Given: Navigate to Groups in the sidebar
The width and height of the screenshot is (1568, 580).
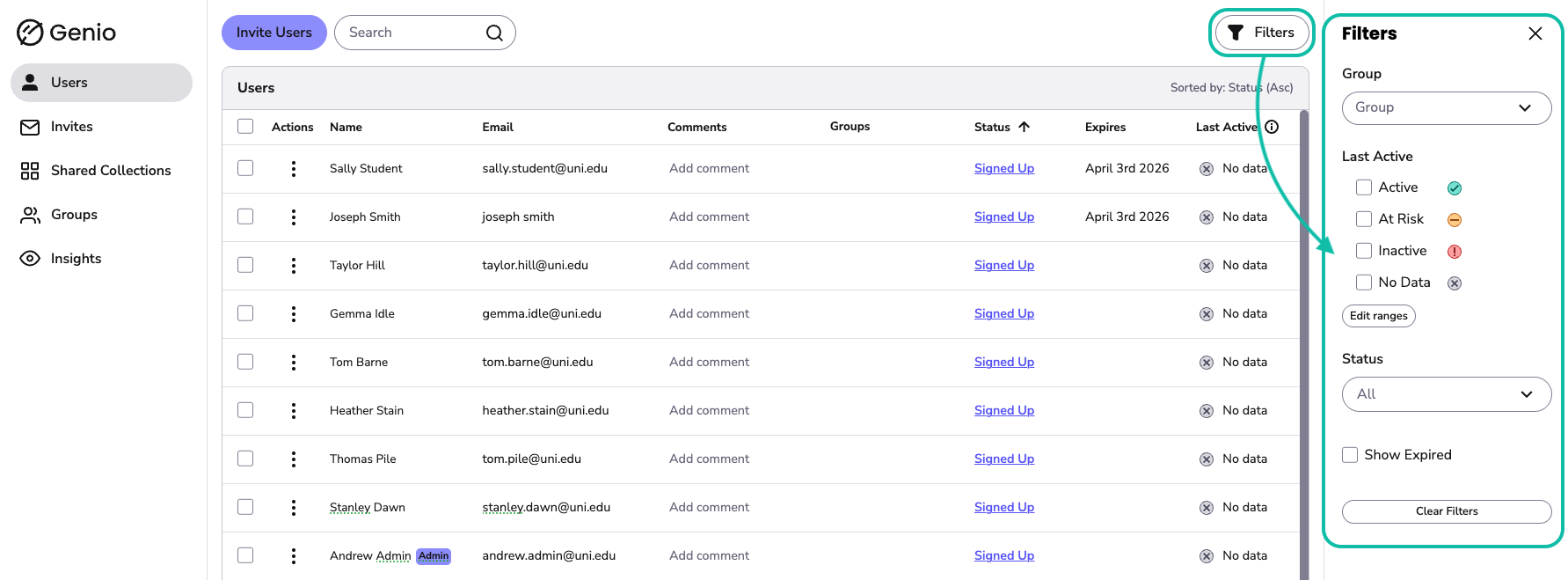Looking at the screenshot, I should [101, 215].
